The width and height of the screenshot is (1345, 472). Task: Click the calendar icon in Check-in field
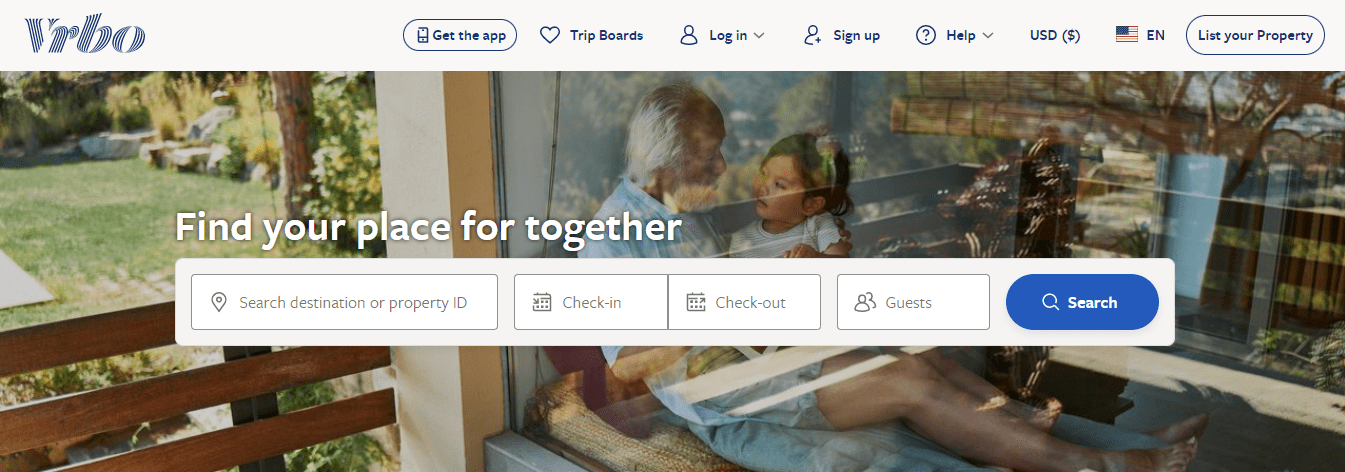coord(542,302)
